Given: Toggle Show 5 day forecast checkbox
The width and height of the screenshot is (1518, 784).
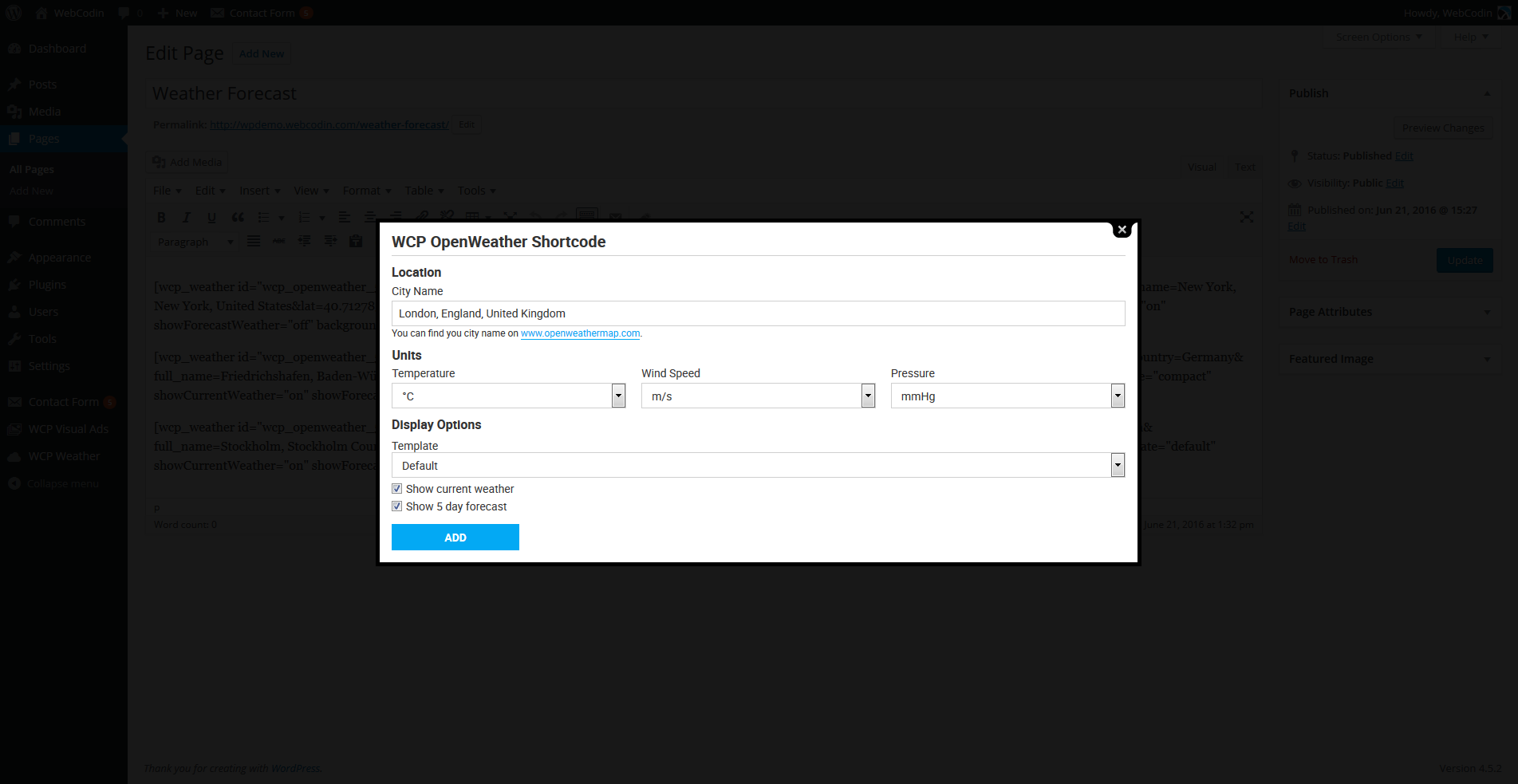Looking at the screenshot, I should point(397,506).
